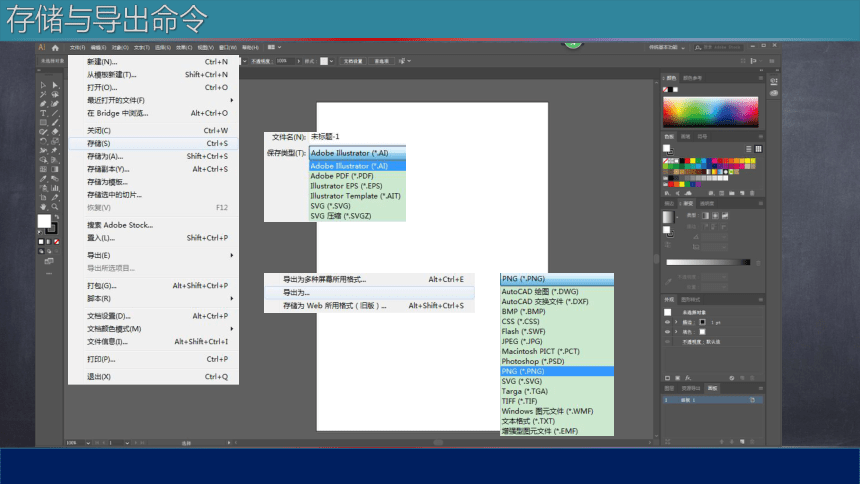The height and width of the screenshot is (484, 860).
Task: Open the PNG (*.PNG) export format combo box
Action: click(x=557, y=279)
